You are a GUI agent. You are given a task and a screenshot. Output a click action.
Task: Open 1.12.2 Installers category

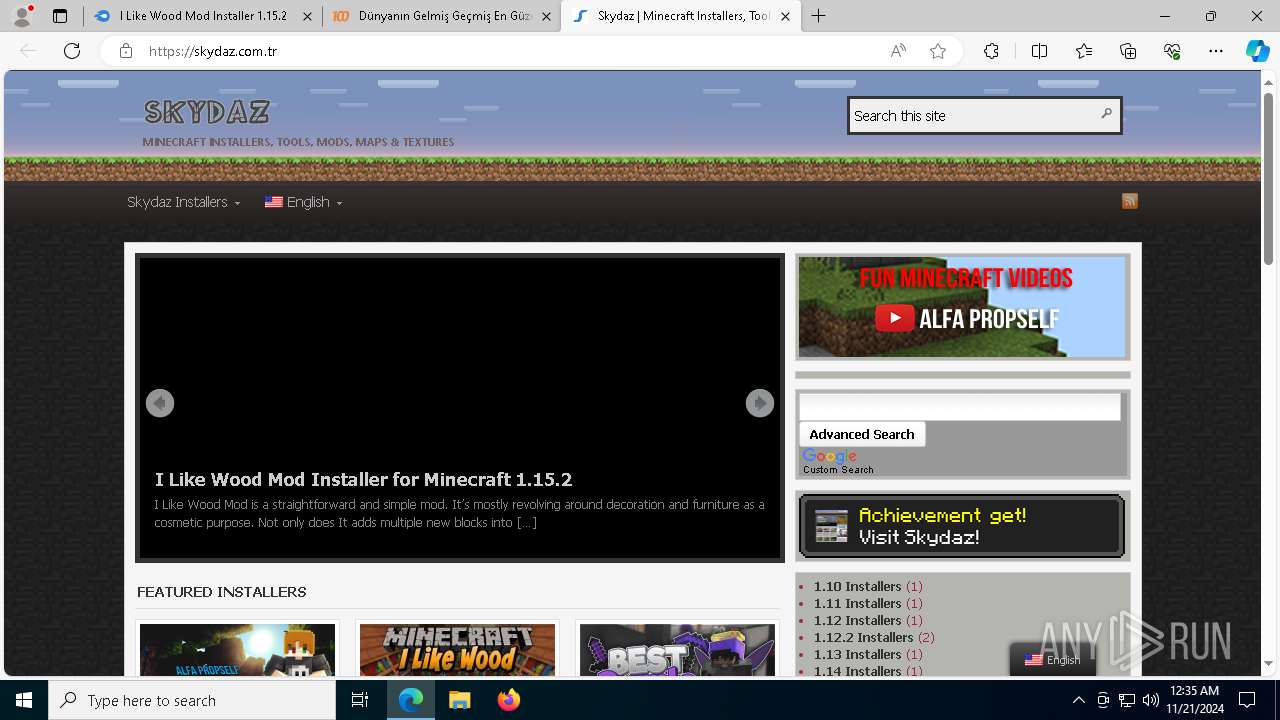point(863,637)
